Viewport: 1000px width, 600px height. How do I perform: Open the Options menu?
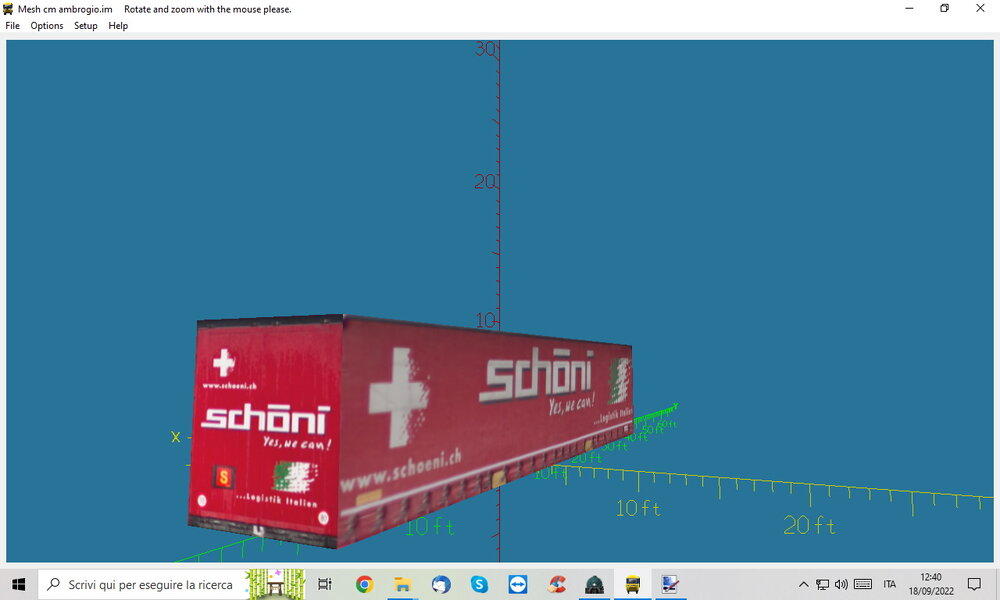[x=47, y=26]
